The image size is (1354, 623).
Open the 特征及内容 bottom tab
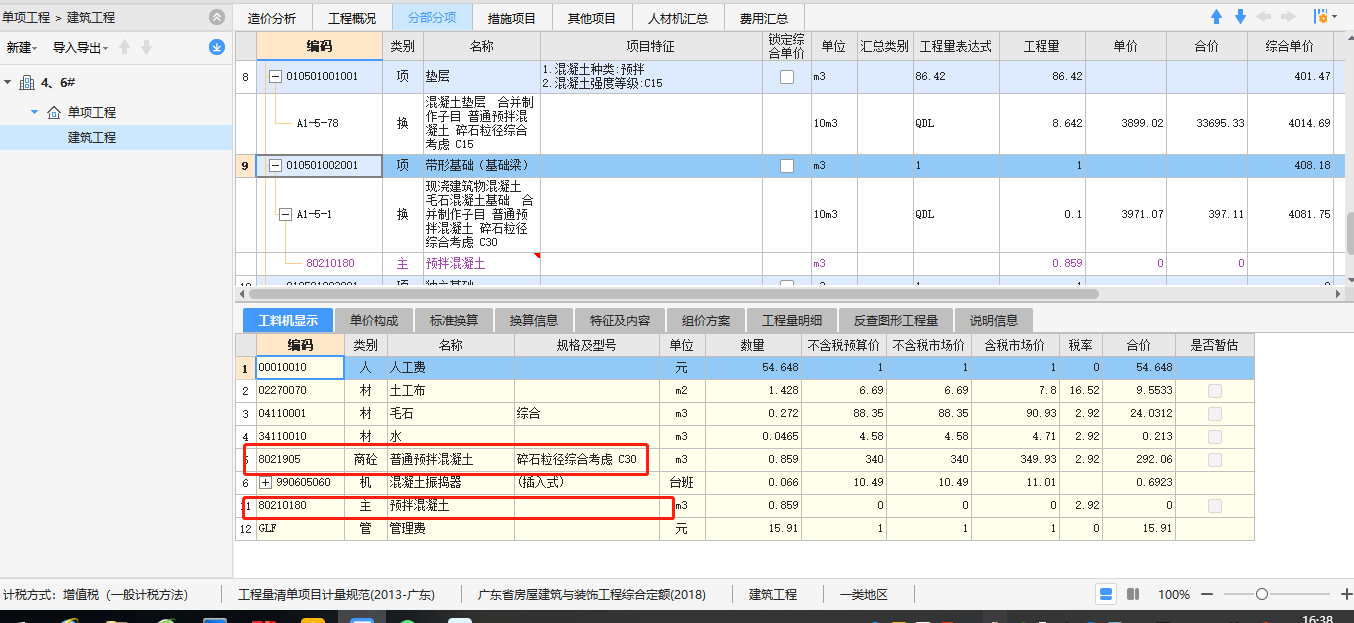click(620, 321)
